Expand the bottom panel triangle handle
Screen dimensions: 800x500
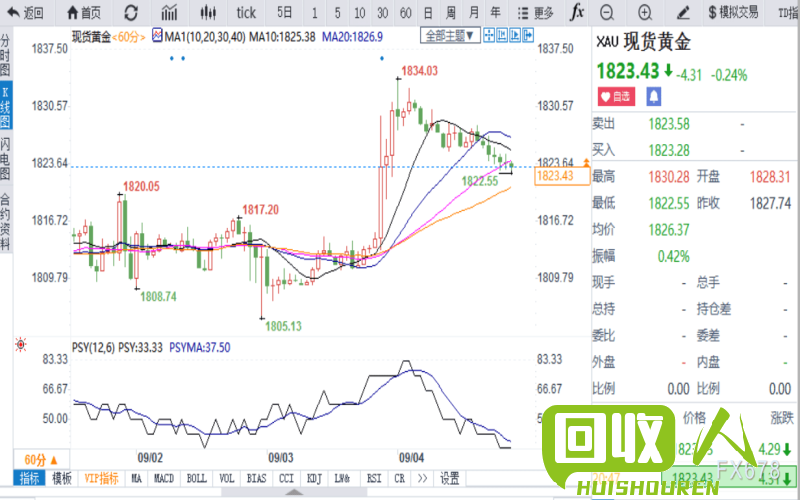point(294,492)
